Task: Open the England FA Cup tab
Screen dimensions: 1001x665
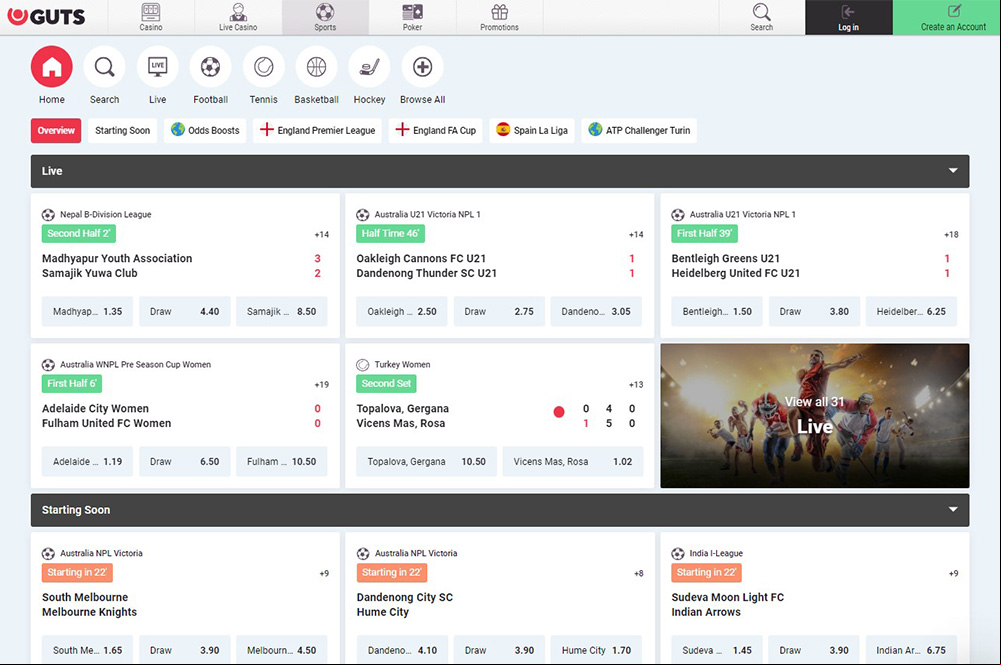Action: [x=436, y=130]
